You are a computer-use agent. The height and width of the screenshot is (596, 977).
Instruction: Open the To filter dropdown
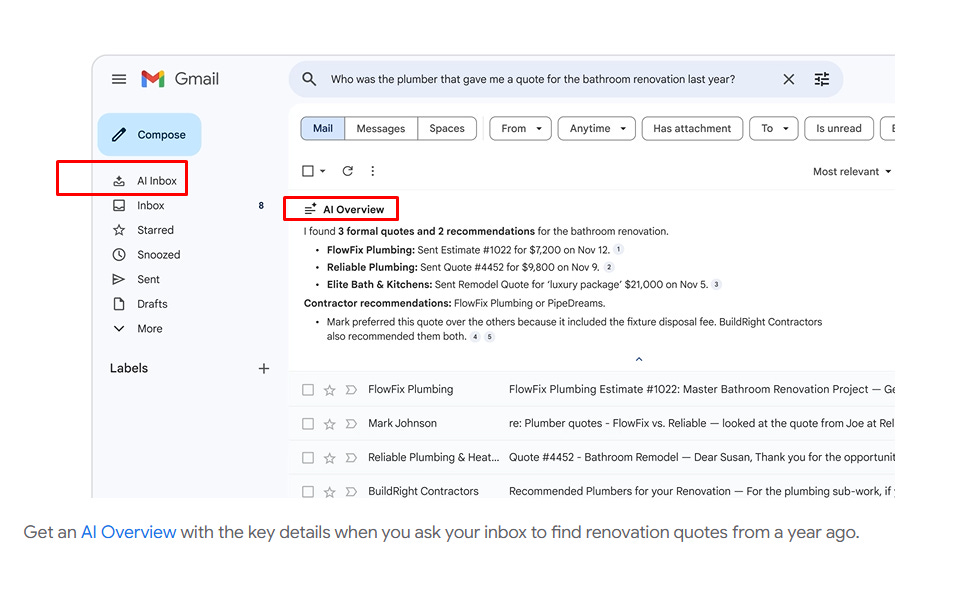coord(774,128)
